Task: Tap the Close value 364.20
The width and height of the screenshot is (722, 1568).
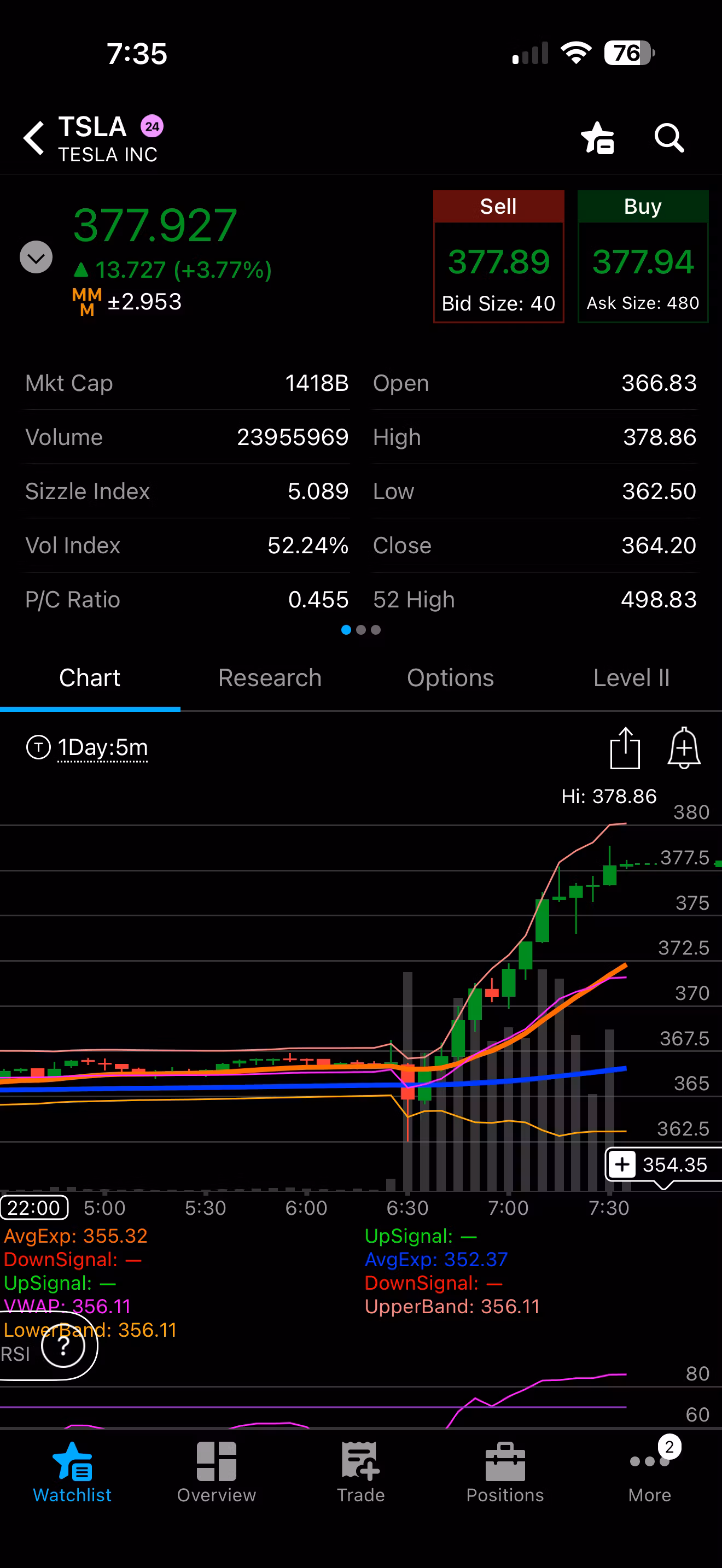Action: [659, 546]
